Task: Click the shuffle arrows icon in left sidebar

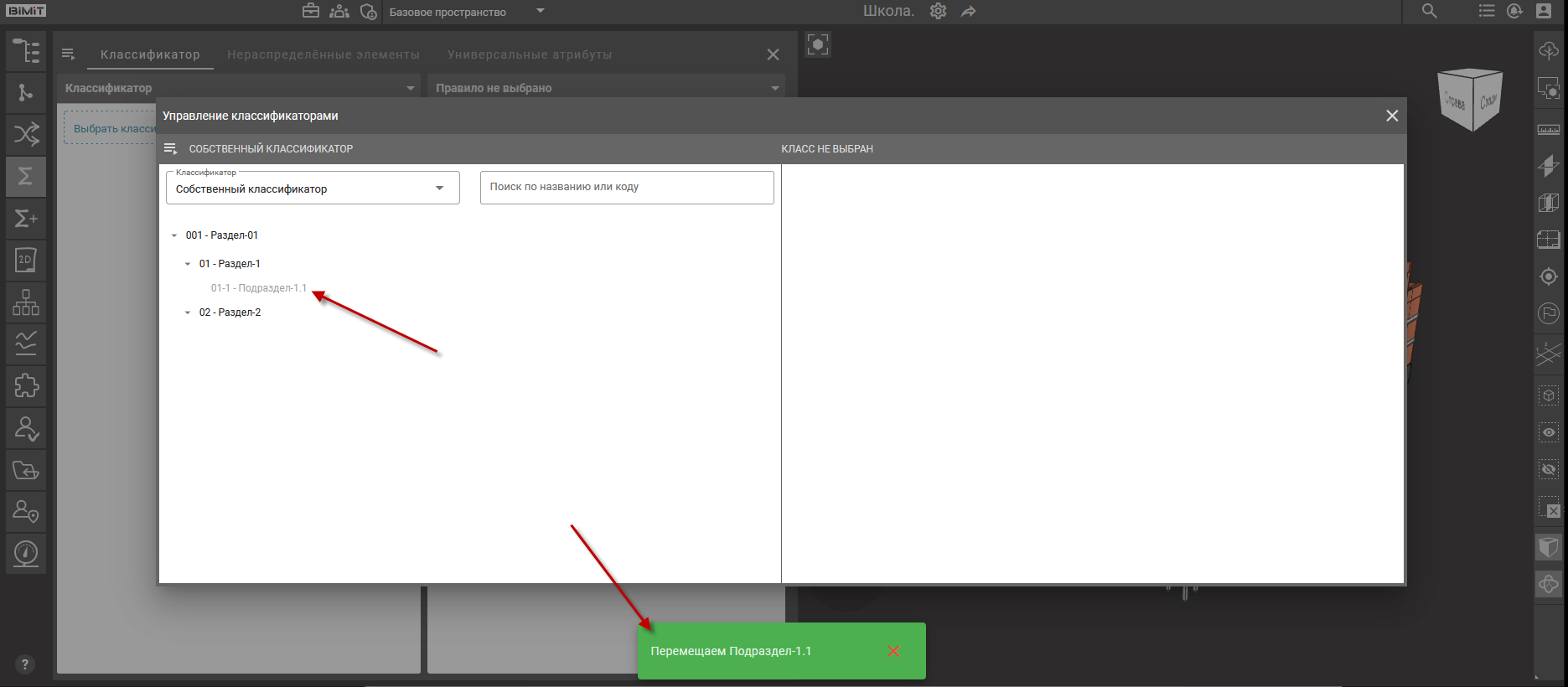Action: (26, 134)
